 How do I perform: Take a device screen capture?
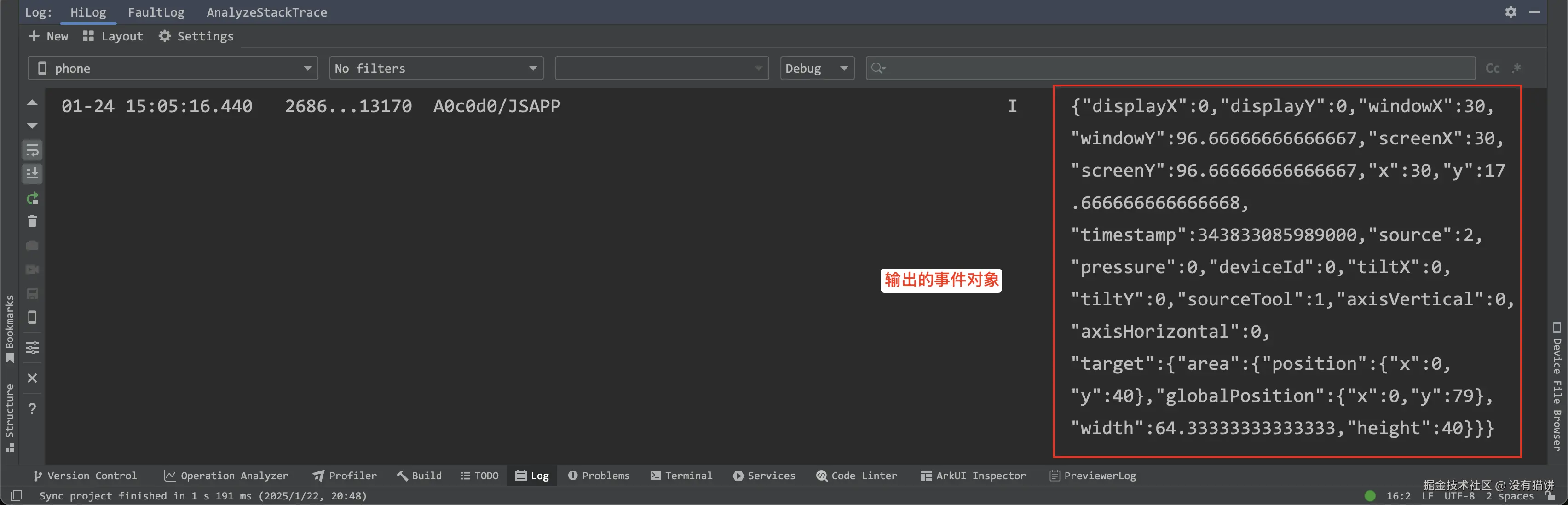coord(32,245)
